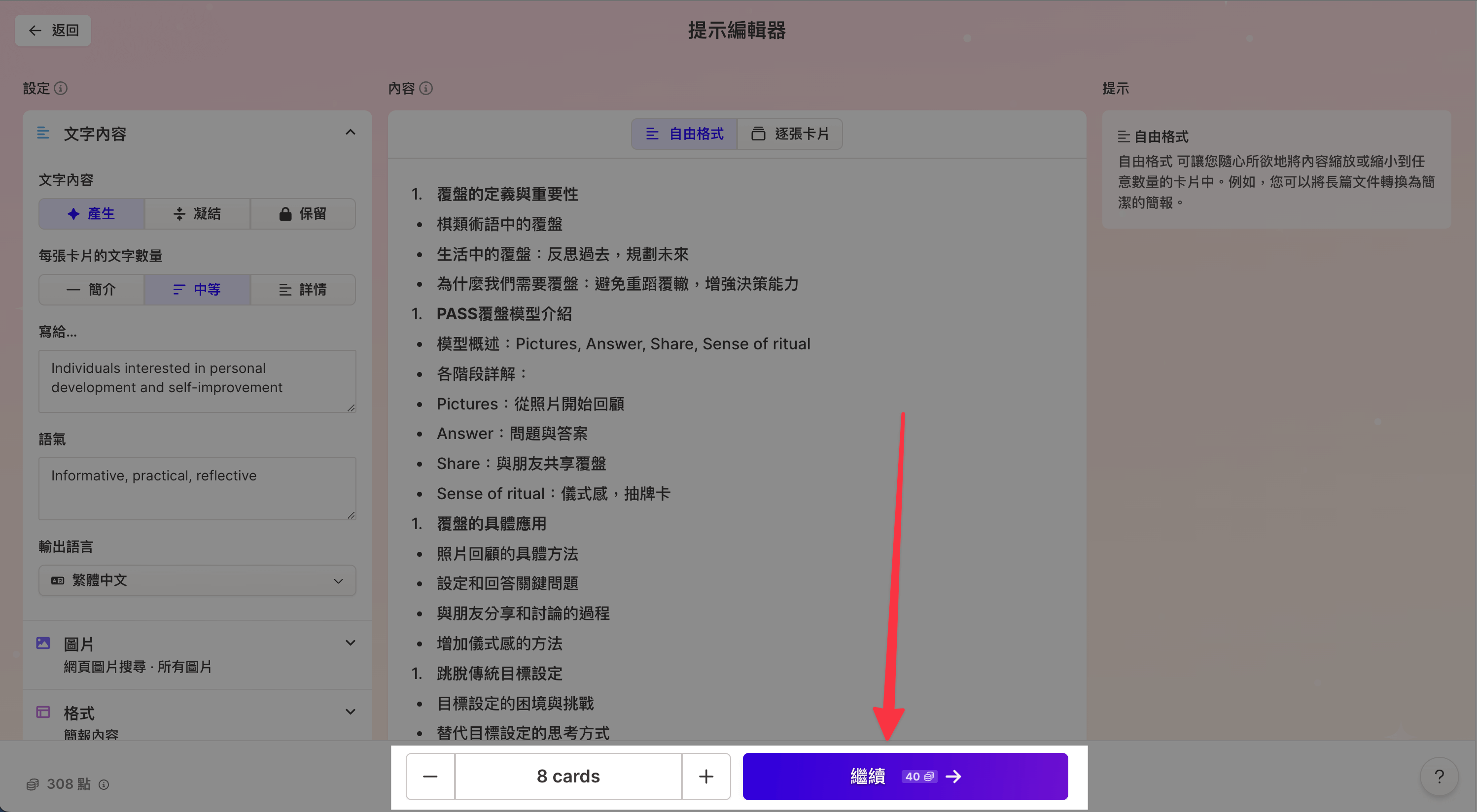Viewport: 1477px width, 812px height.
Task: Open the help question mark button
Action: click(x=1439, y=777)
